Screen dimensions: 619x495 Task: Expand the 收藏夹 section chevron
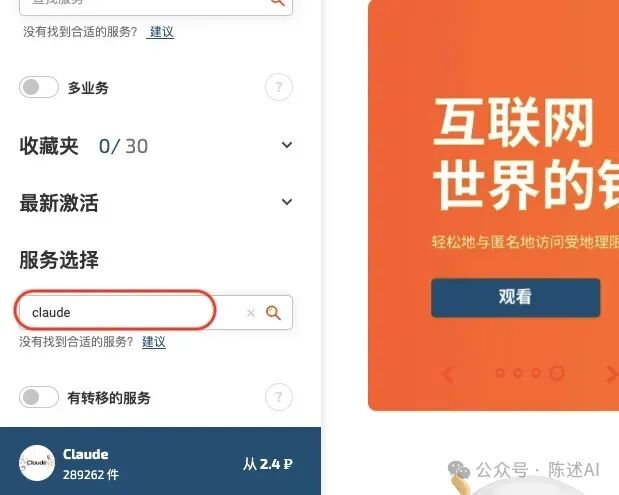pyautogui.click(x=287, y=145)
